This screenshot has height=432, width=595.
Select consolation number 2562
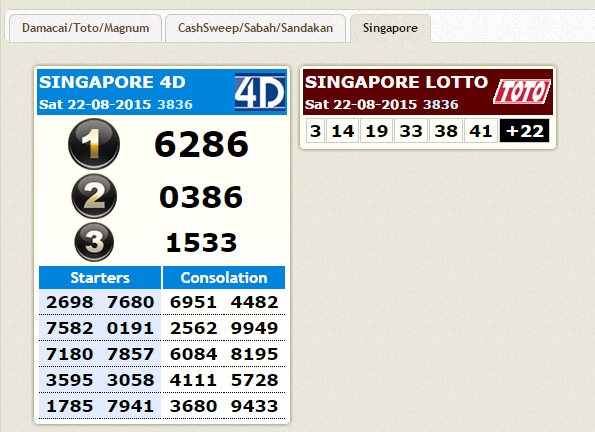pyautogui.click(x=194, y=328)
